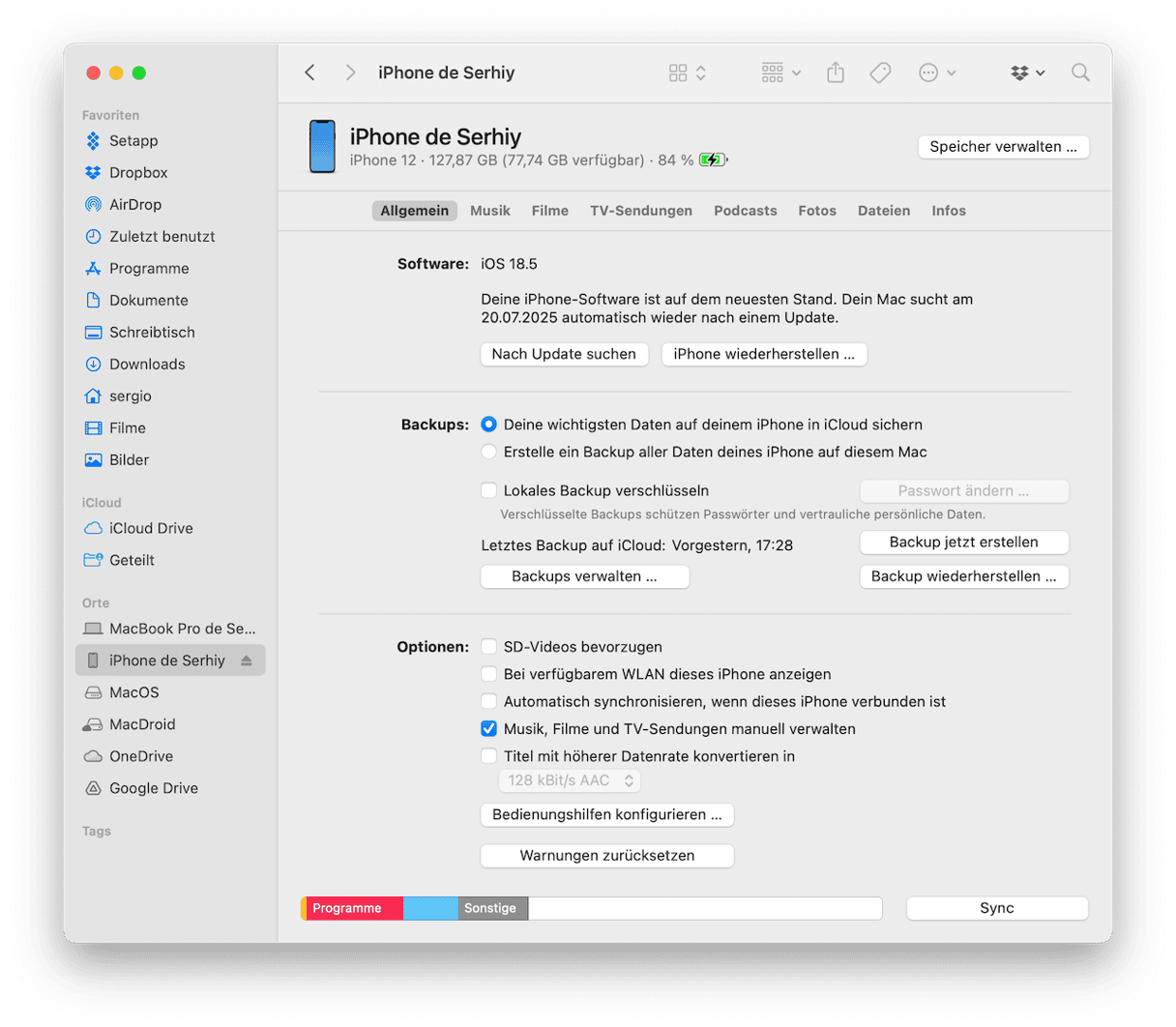The width and height of the screenshot is (1176, 1027).
Task: Click the tag icon in toolbar
Action: click(880, 73)
